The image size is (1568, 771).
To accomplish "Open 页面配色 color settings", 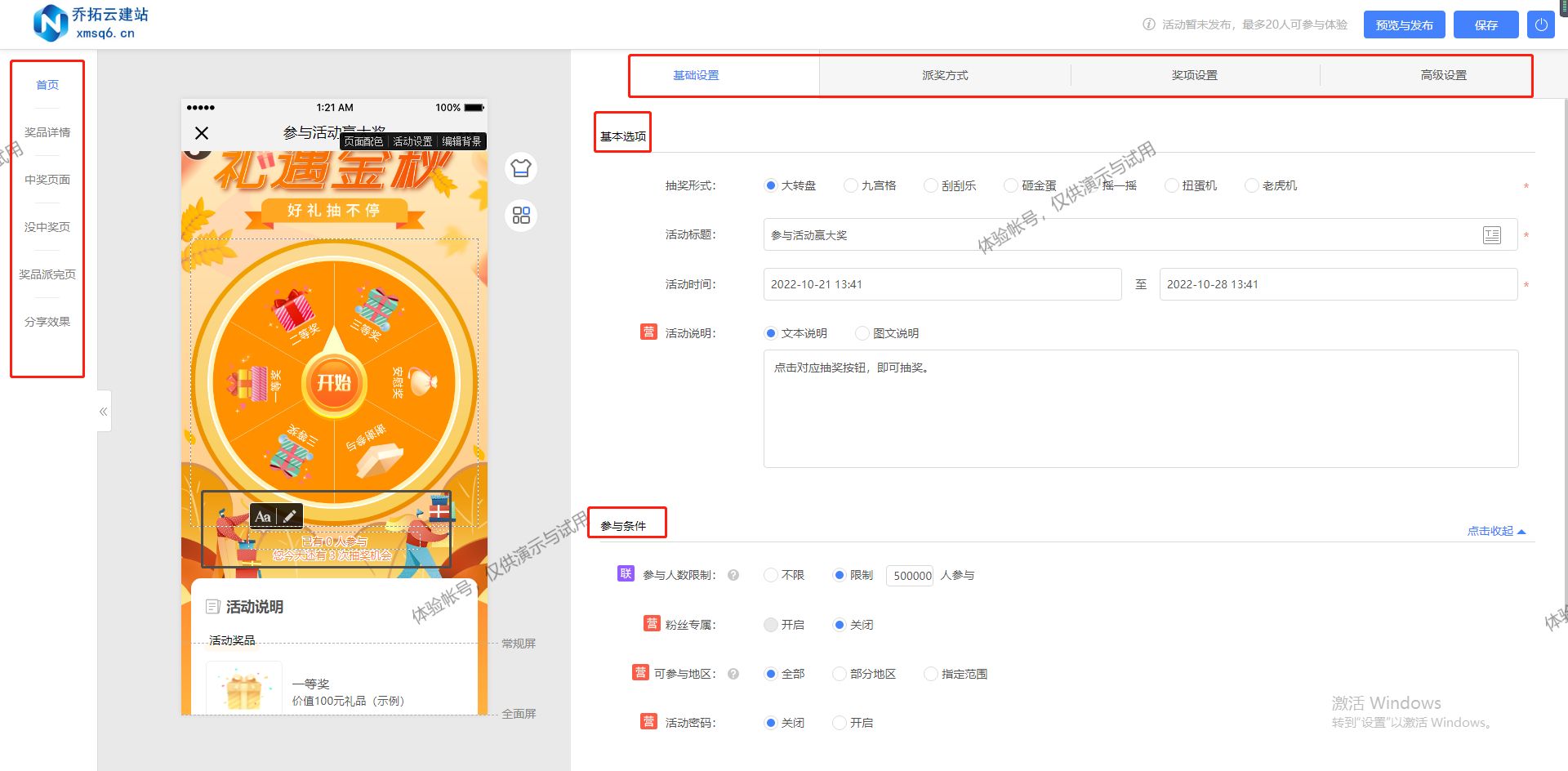I will [363, 140].
